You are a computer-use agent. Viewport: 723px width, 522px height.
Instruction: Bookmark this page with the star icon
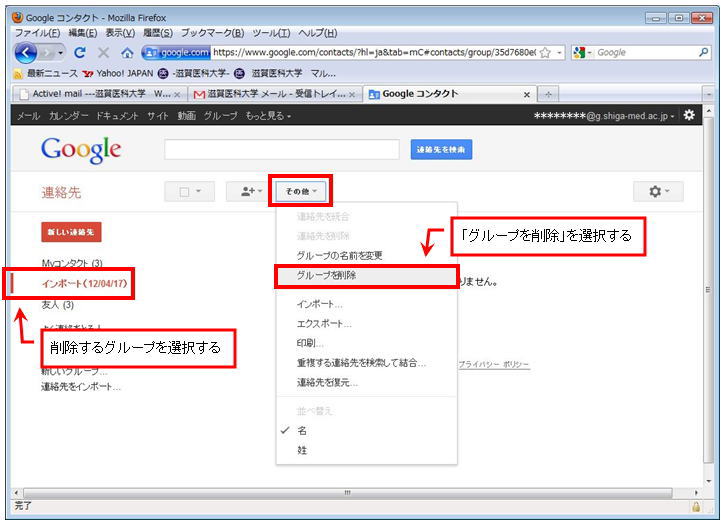[545, 53]
